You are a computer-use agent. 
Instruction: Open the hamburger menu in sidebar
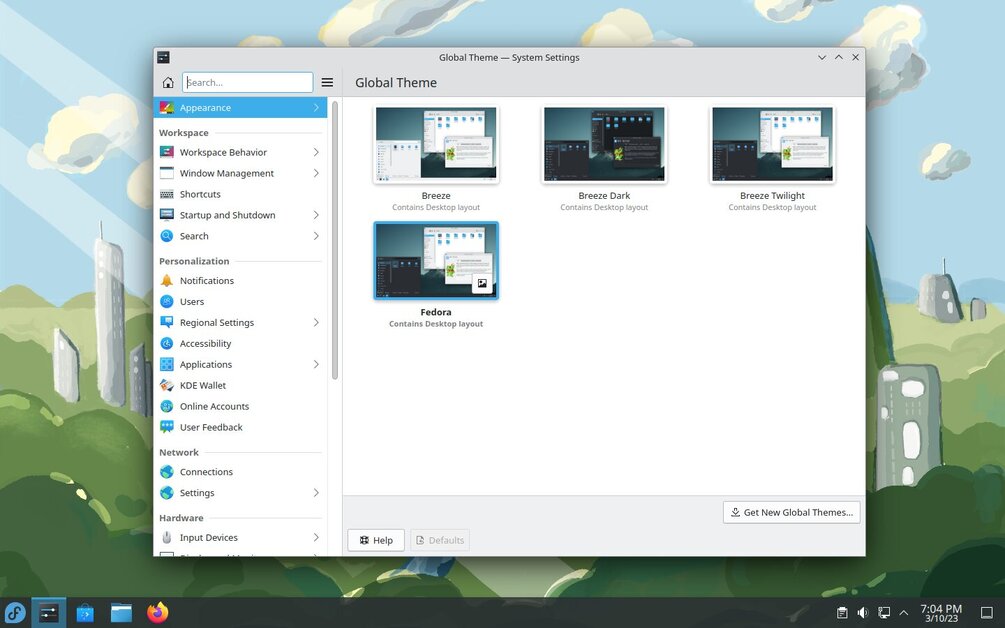tap(327, 83)
